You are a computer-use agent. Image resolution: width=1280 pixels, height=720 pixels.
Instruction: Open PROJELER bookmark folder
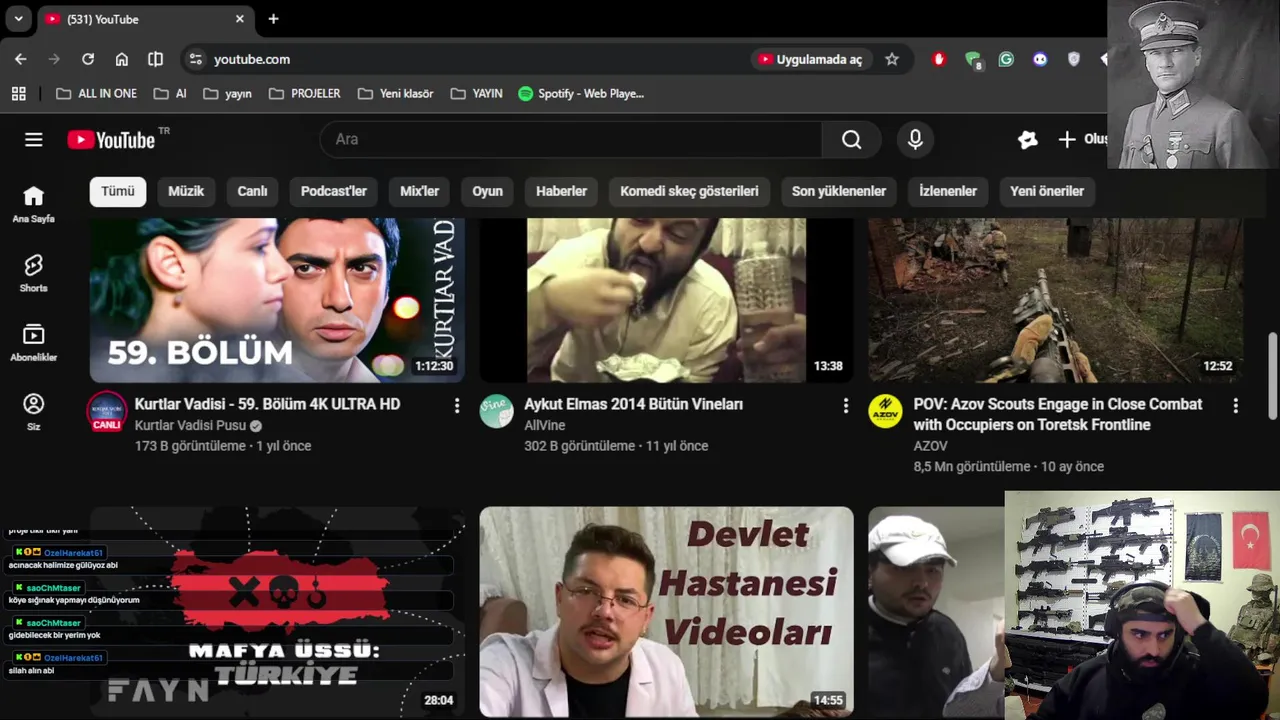pos(305,93)
